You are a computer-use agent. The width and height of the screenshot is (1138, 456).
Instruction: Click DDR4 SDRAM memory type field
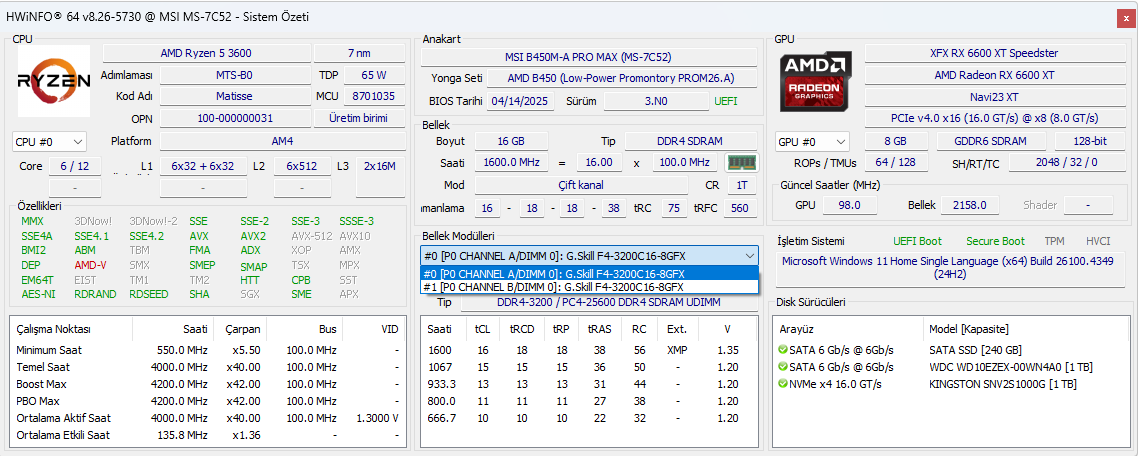(690, 141)
